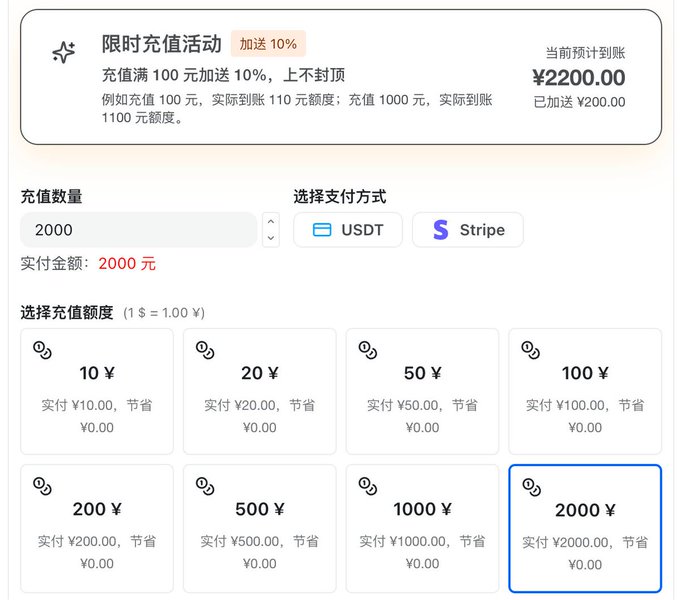This screenshot has height=600, width=680.
Task: Click the ¥2200.00 expected amount
Action: tap(579, 78)
